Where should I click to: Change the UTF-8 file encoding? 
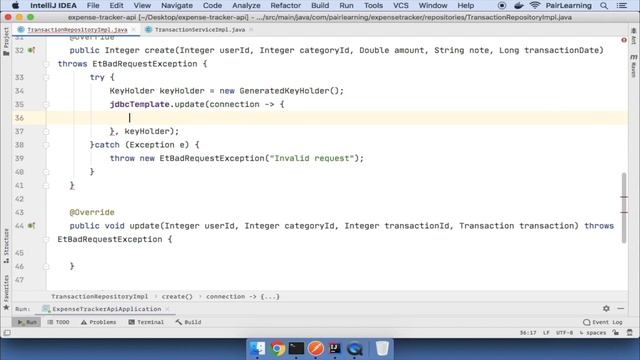point(564,333)
